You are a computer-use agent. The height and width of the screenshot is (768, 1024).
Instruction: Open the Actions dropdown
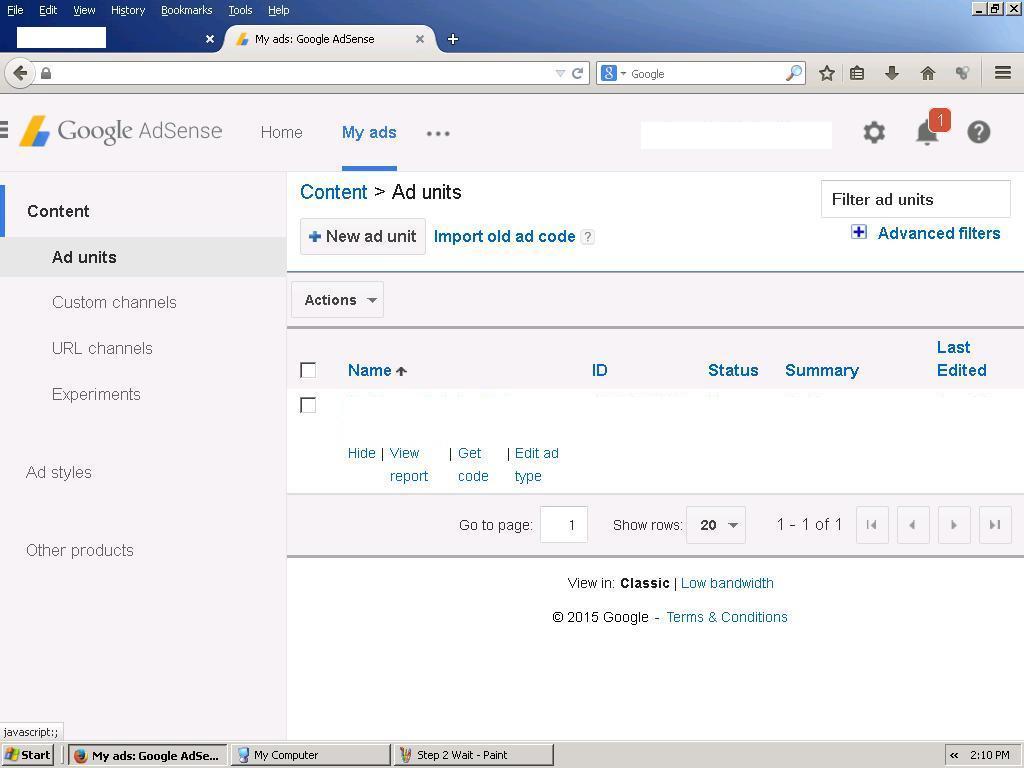(338, 300)
